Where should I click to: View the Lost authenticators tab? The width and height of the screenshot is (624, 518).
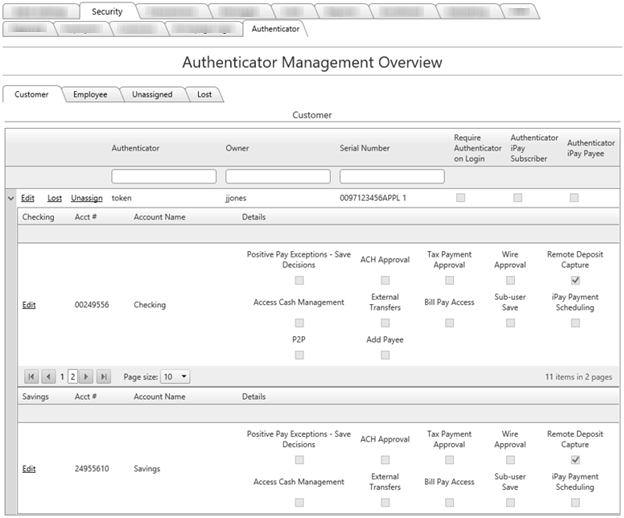(205, 94)
